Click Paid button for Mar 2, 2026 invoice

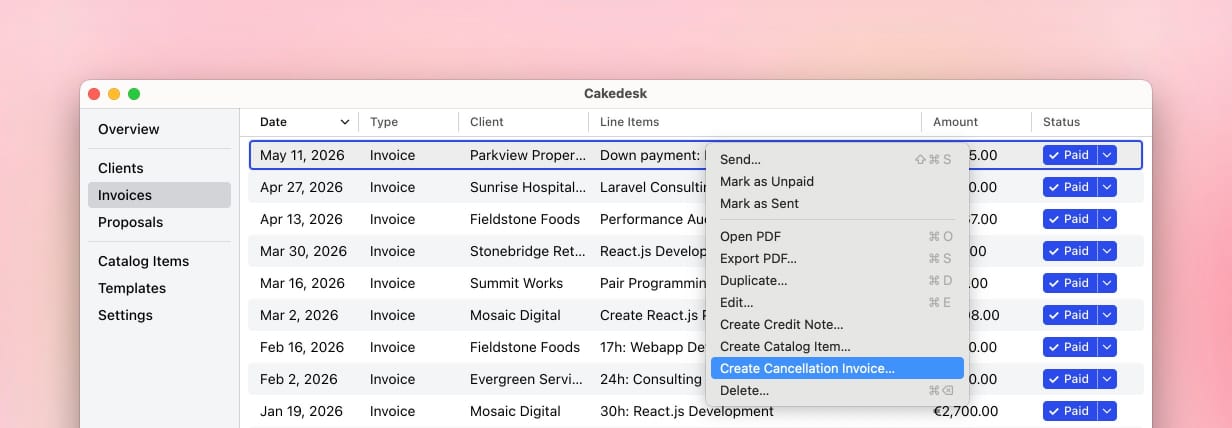1069,315
